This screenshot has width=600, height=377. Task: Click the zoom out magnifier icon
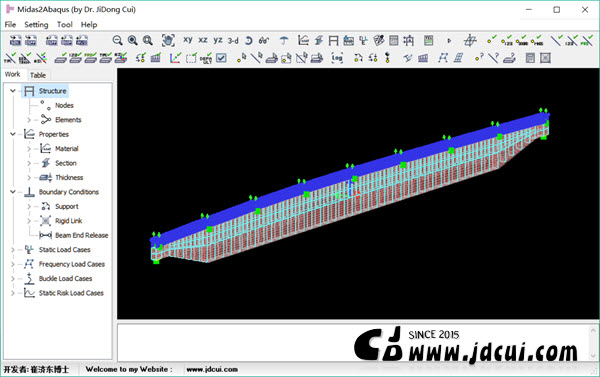(117, 40)
